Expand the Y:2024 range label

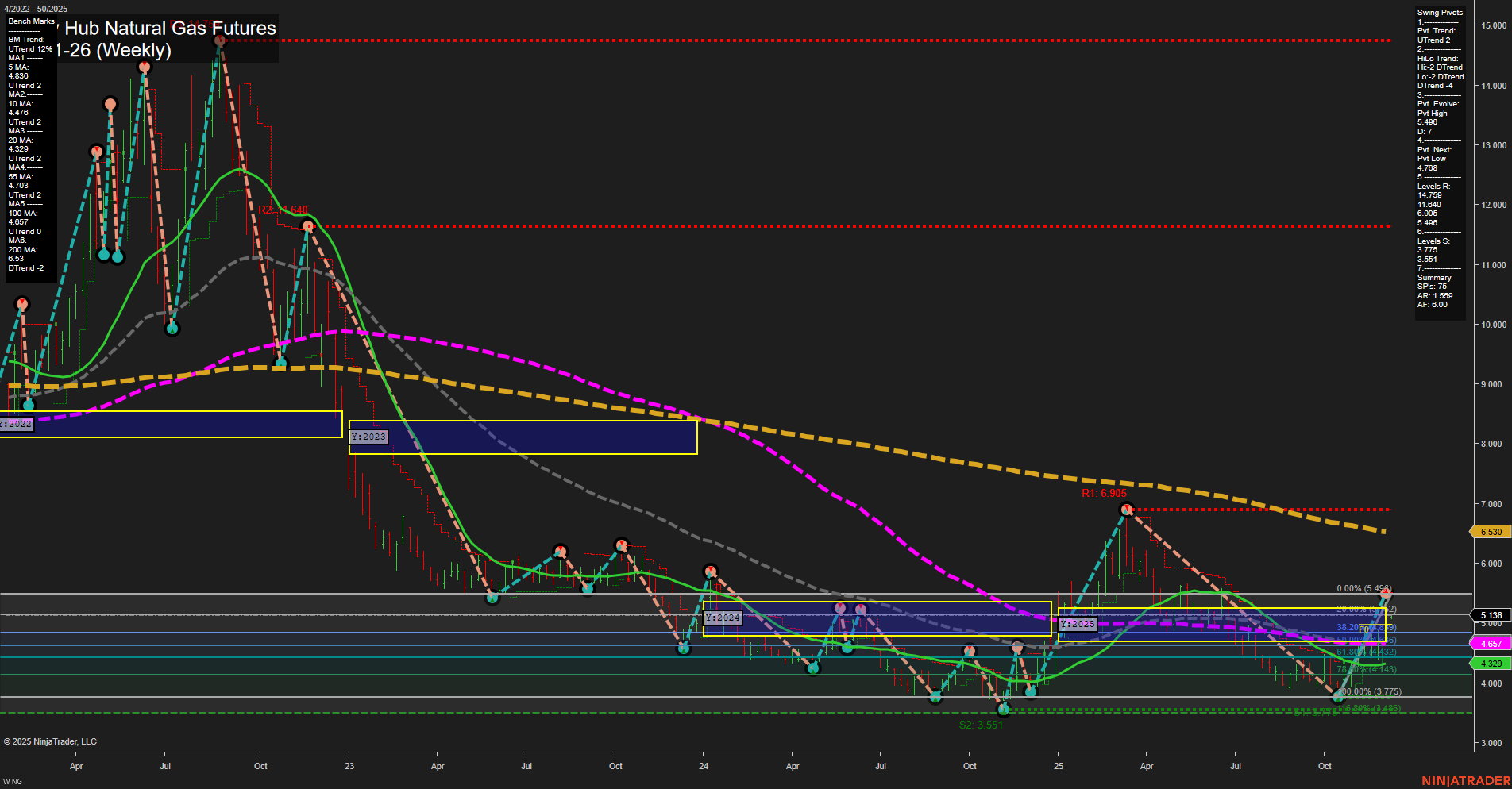(721, 617)
